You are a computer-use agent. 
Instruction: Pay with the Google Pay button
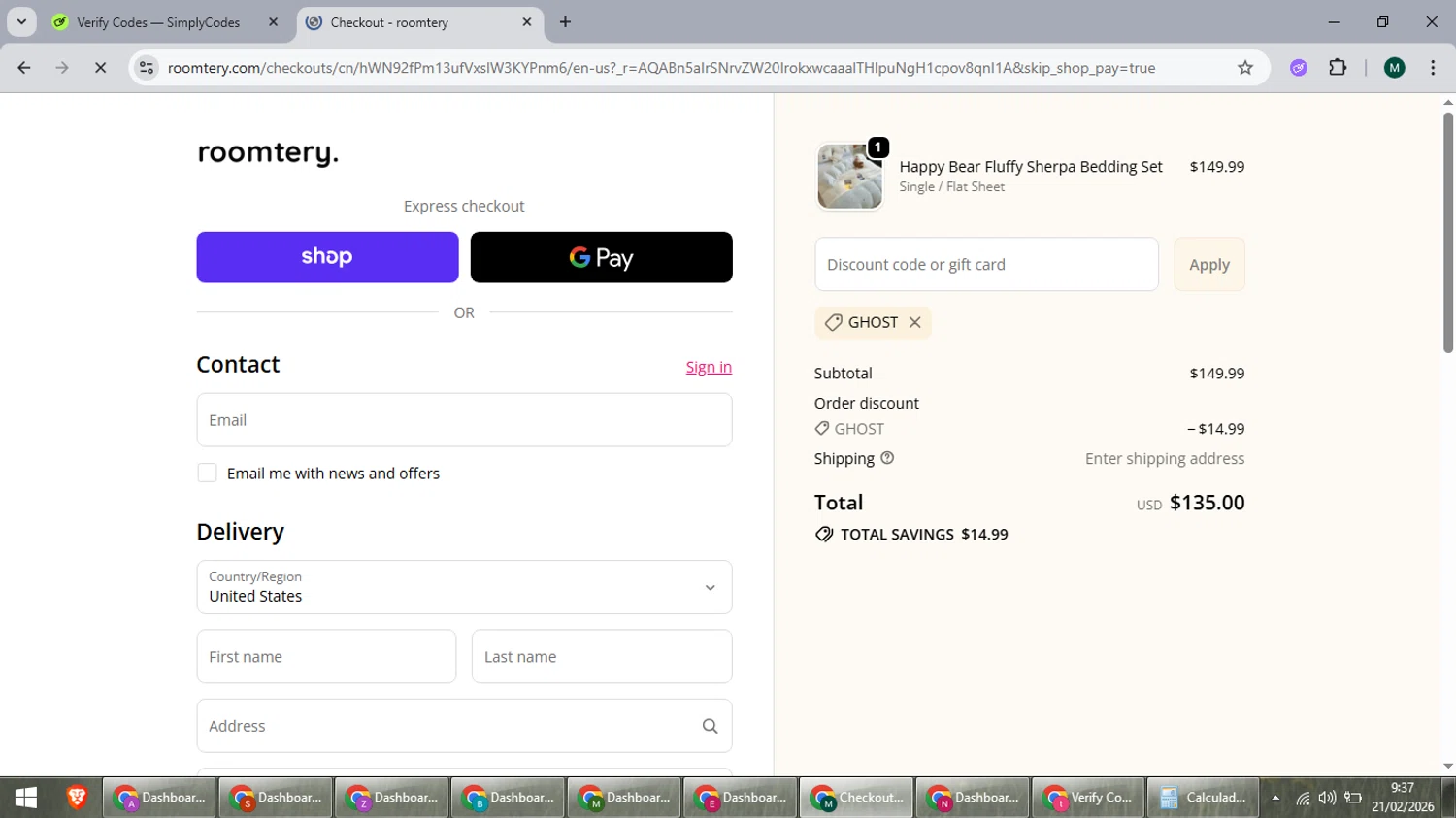click(x=601, y=257)
